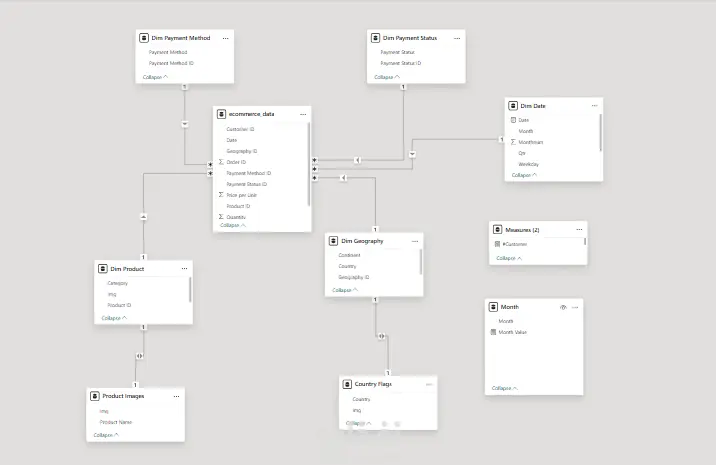Screen dimensions: 716x465
Task: Collapse the Dim Geography table
Action: (345, 290)
